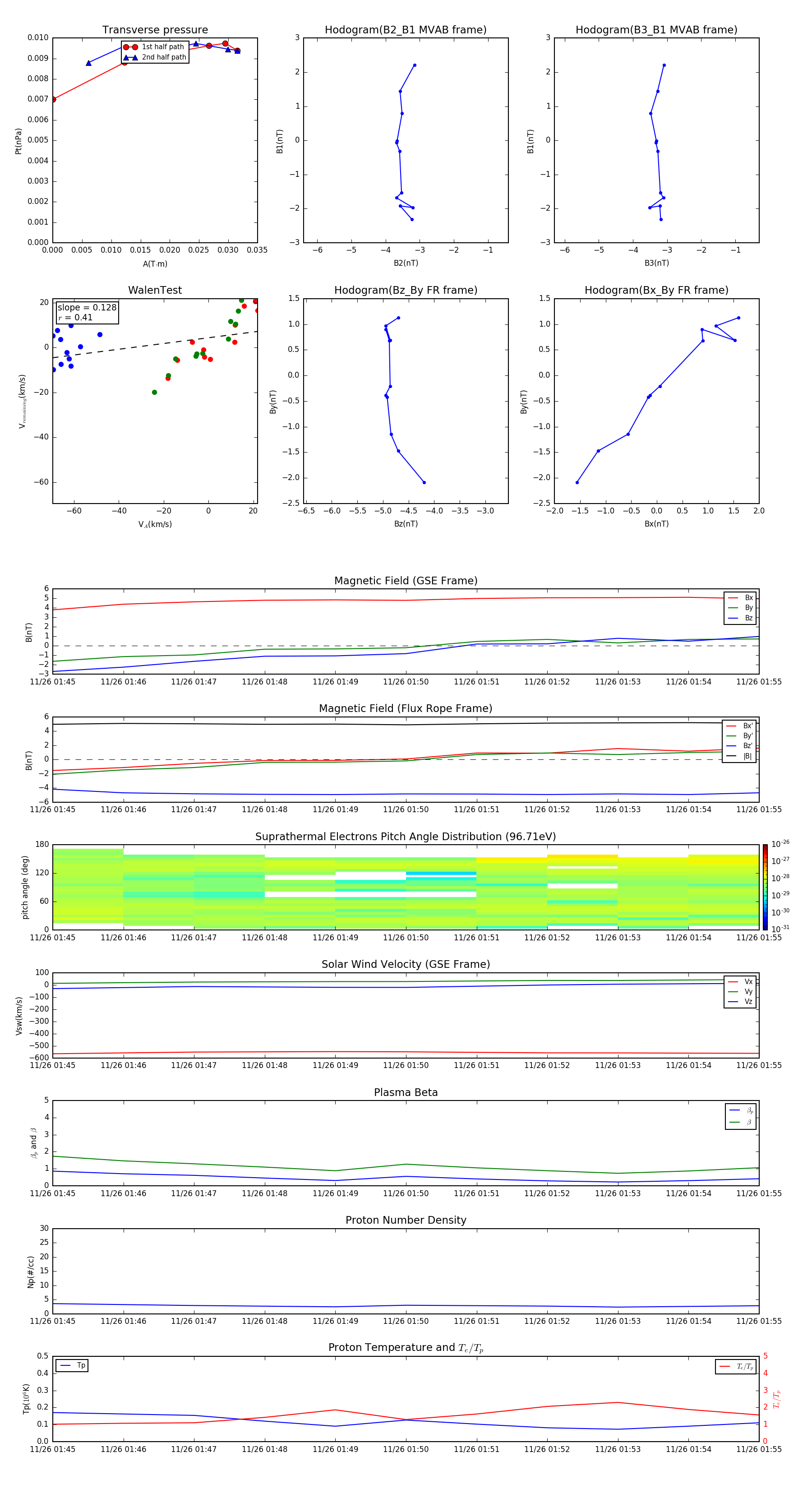This screenshot has width=812, height=1489.
Task: Click the dashed fit line in WalenTest plot
Action: point(155,345)
